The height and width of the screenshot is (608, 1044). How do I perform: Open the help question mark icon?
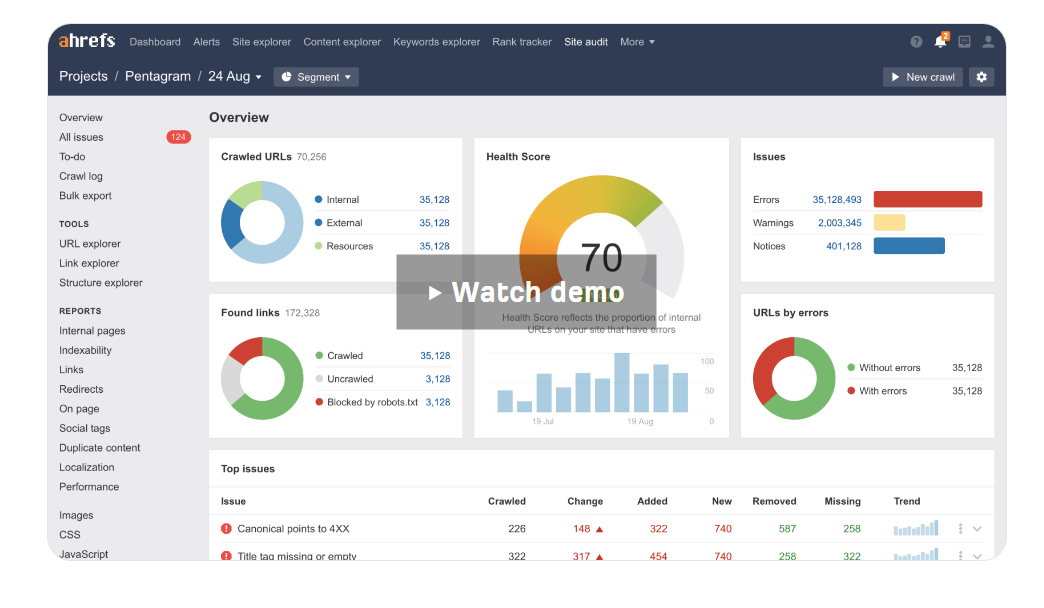coord(916,42)
